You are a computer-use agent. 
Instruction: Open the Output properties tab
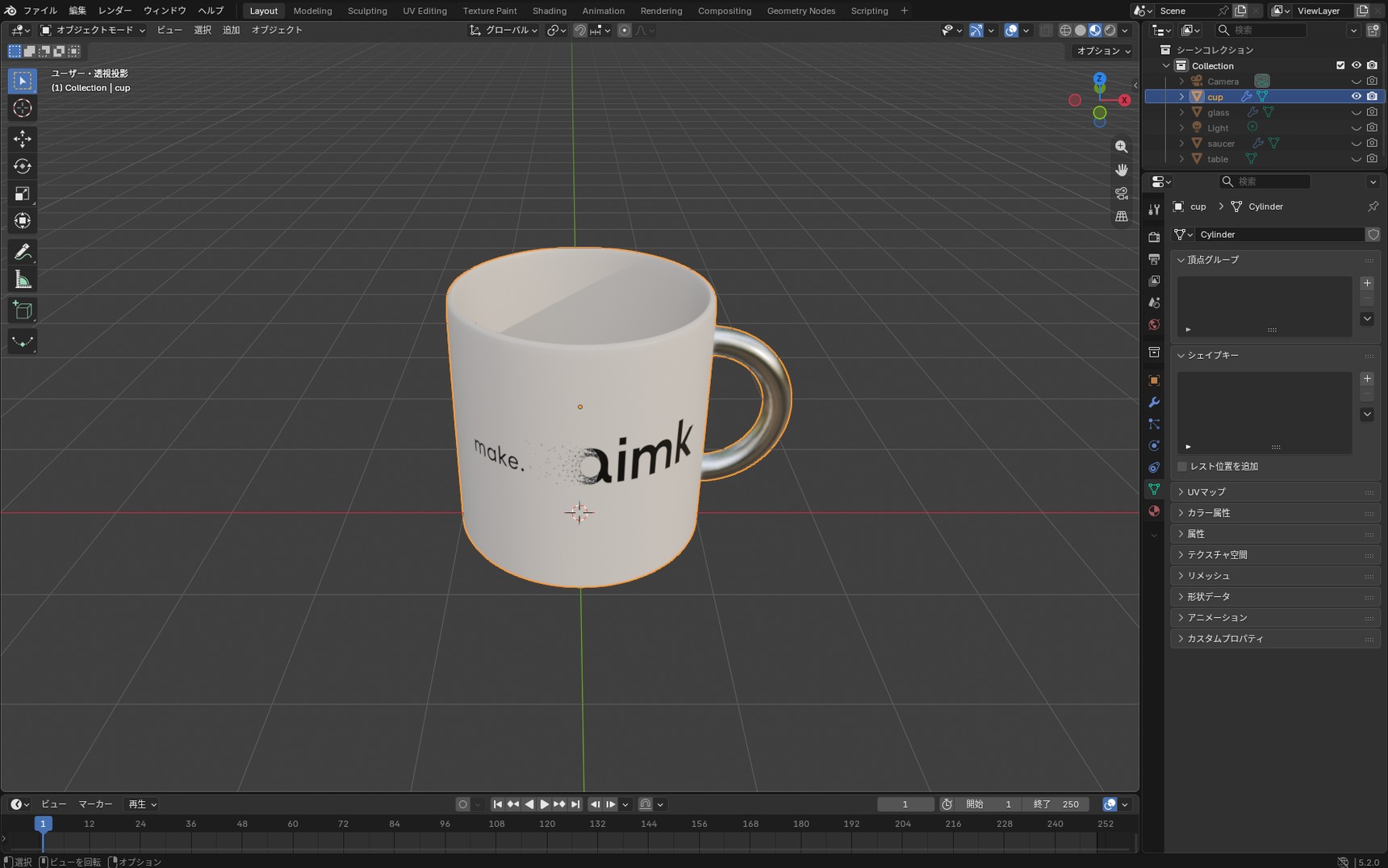pos(1154,259)
